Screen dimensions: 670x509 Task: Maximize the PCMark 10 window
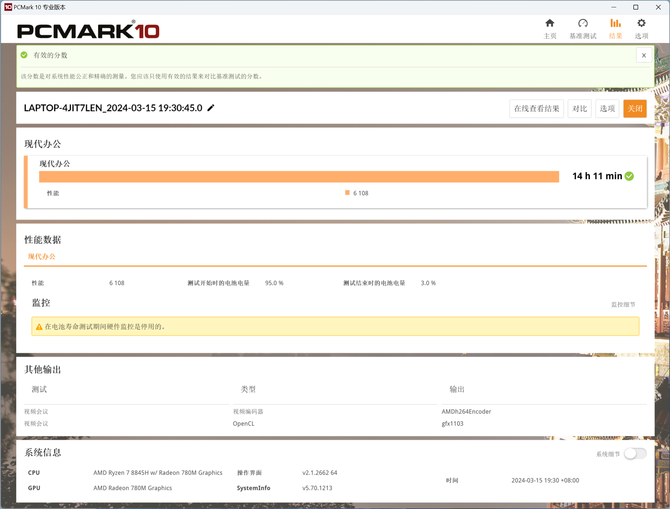coord(636,7)
